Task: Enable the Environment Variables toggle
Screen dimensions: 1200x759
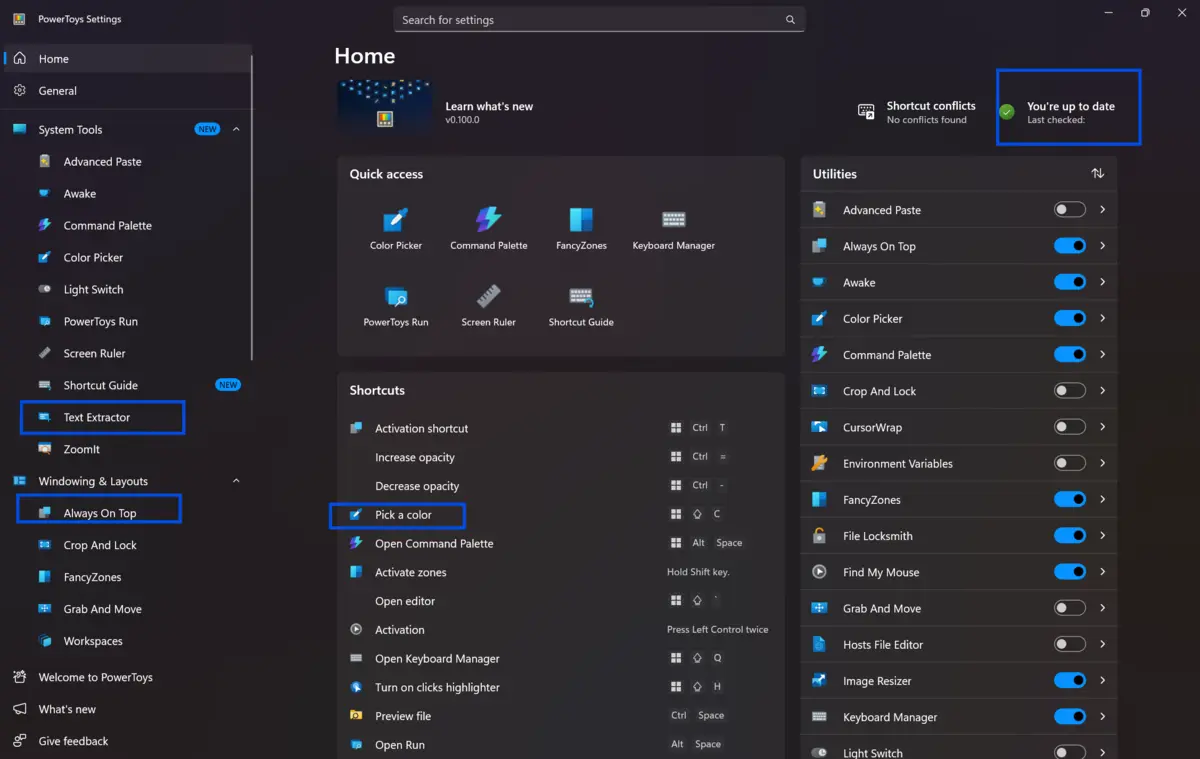Action: pos(1070,463)
